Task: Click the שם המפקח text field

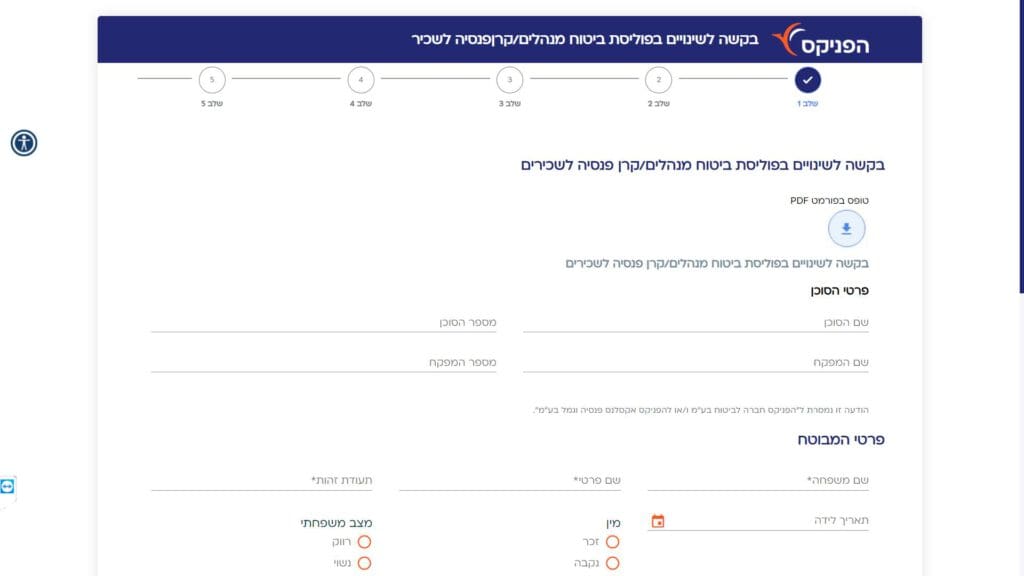Action: [695, 362]
